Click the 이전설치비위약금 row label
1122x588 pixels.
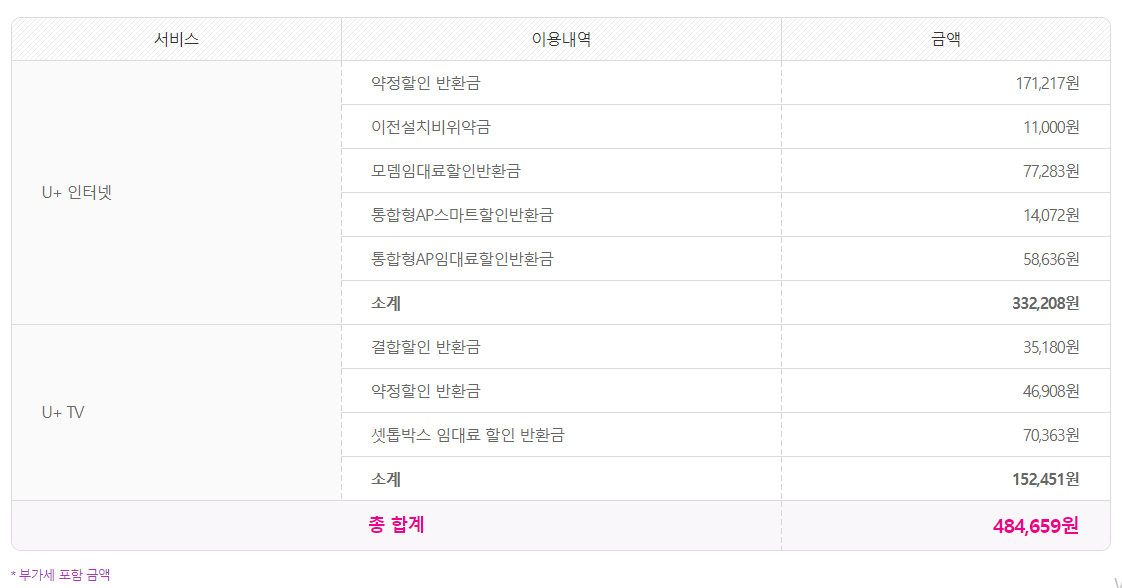430,127
